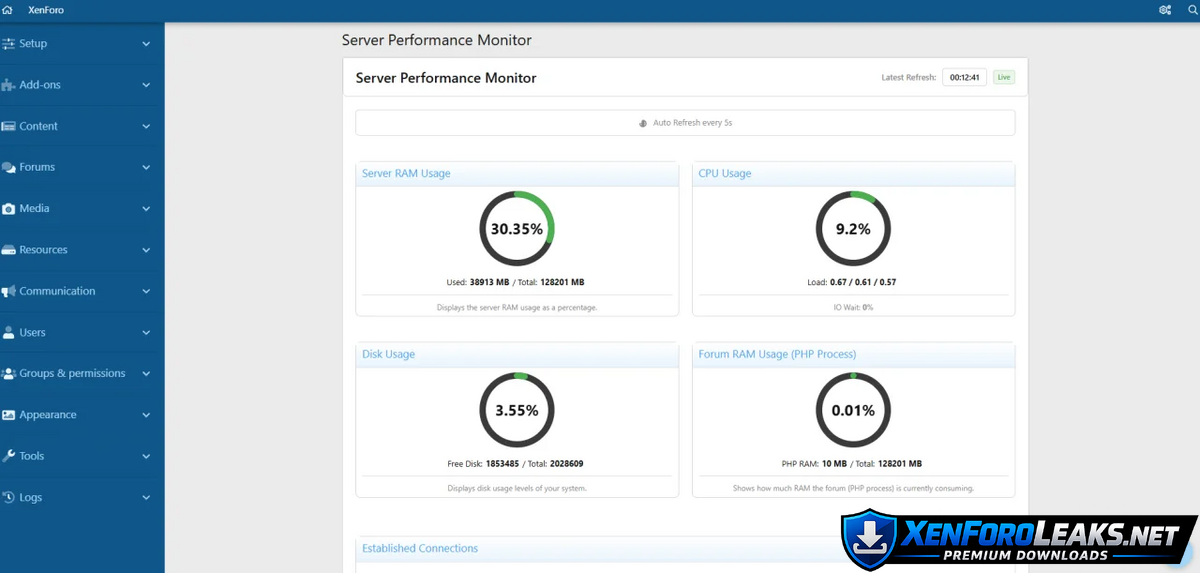Toggle Auto Refresh every 5s bar

click(685, 123)
